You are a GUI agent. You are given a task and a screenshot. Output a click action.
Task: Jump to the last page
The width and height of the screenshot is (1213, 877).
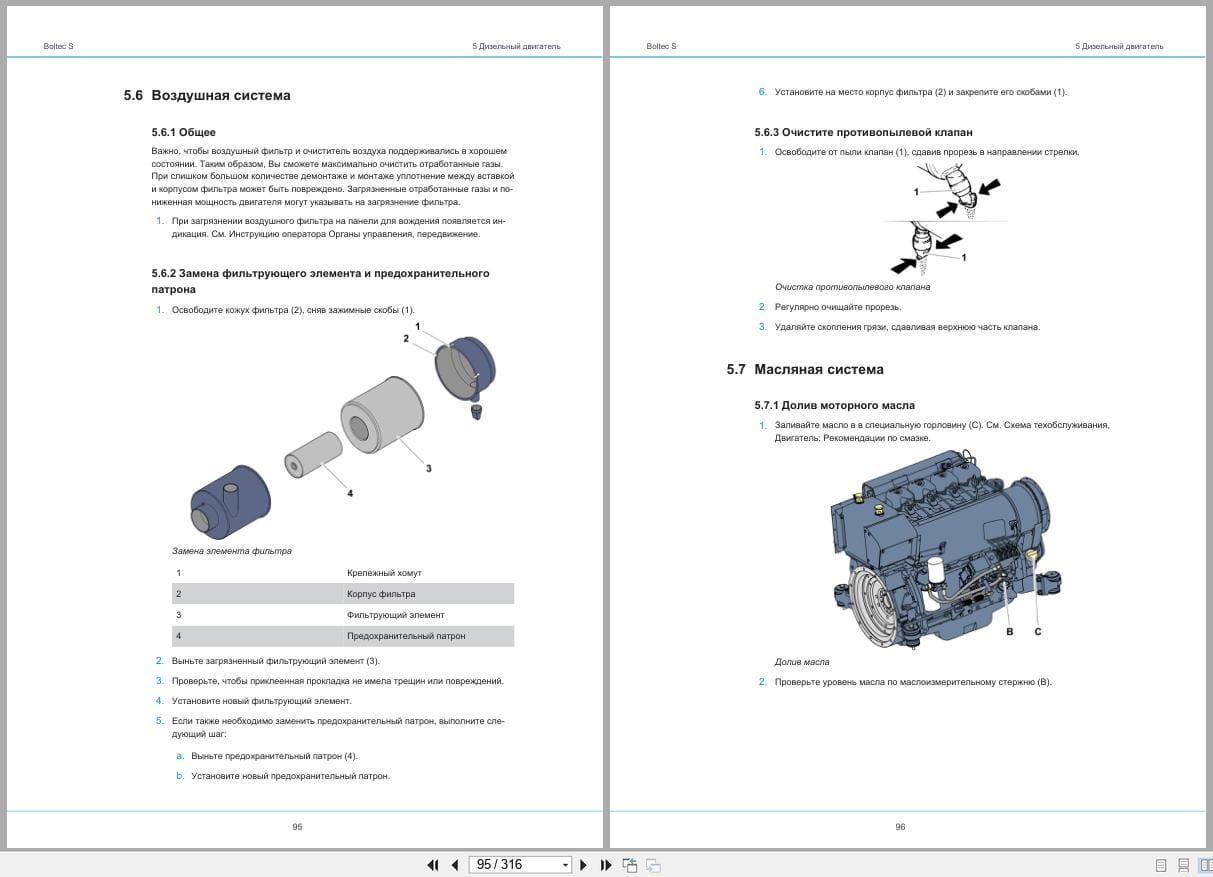tap(604, 864)
